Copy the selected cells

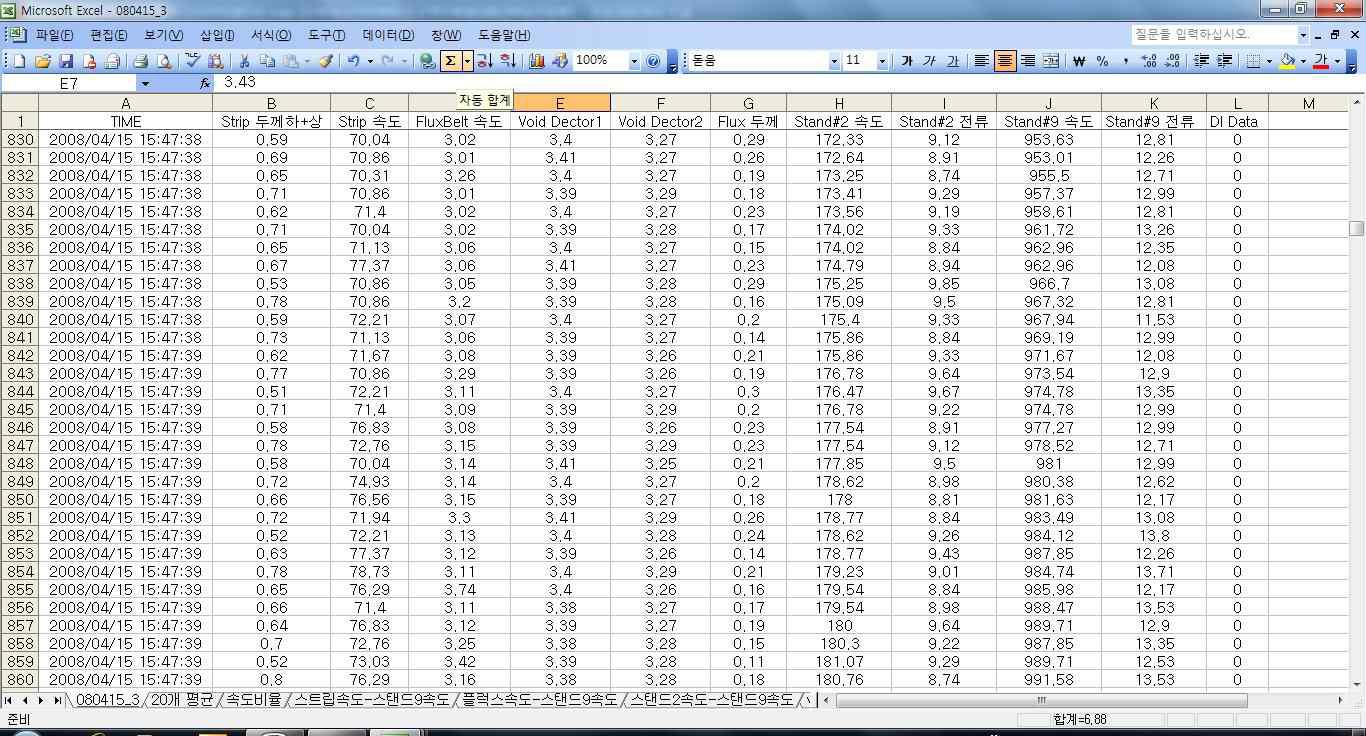[x=267, y=61]
